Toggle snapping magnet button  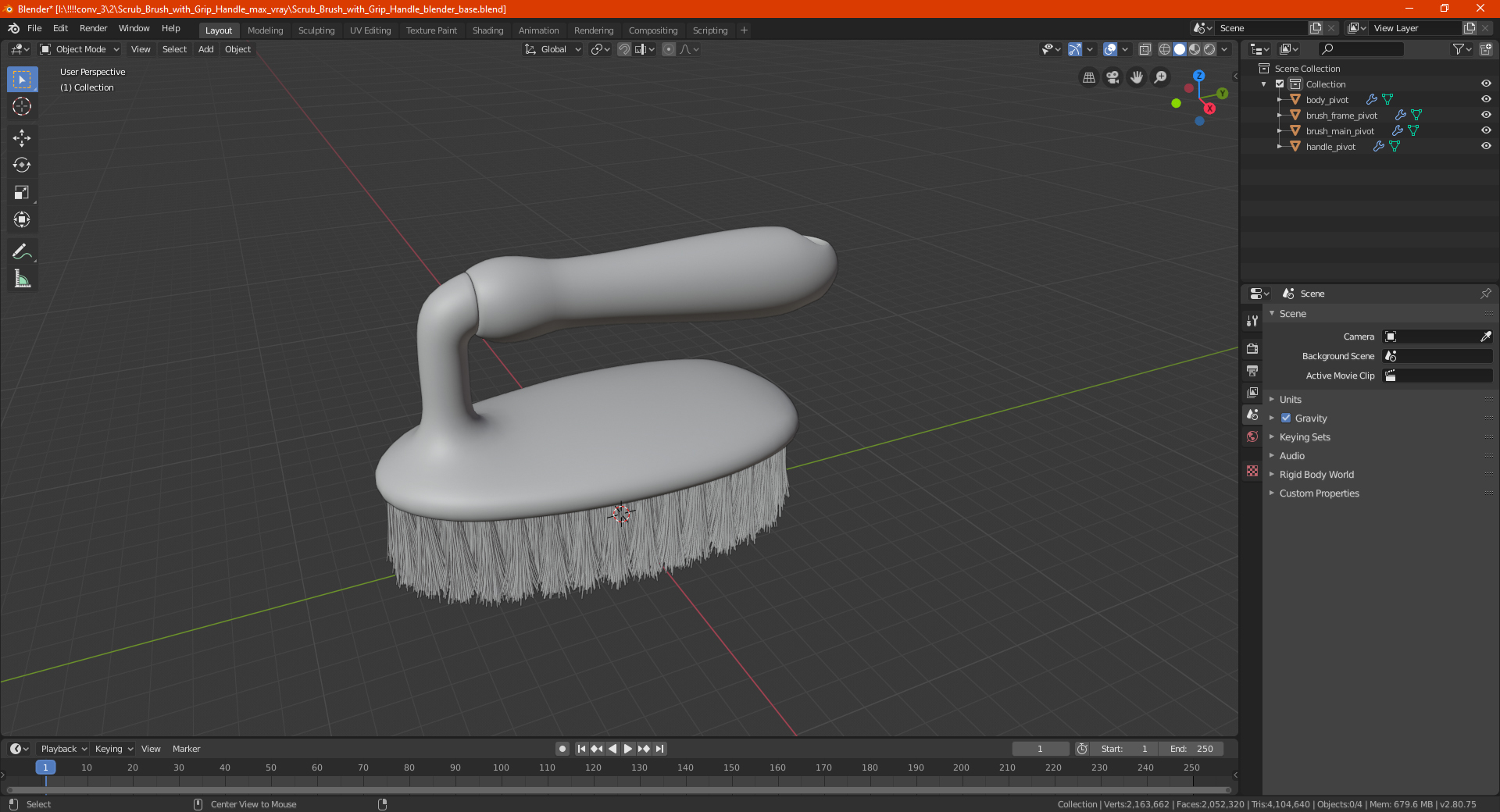click(x=624, y=49)
